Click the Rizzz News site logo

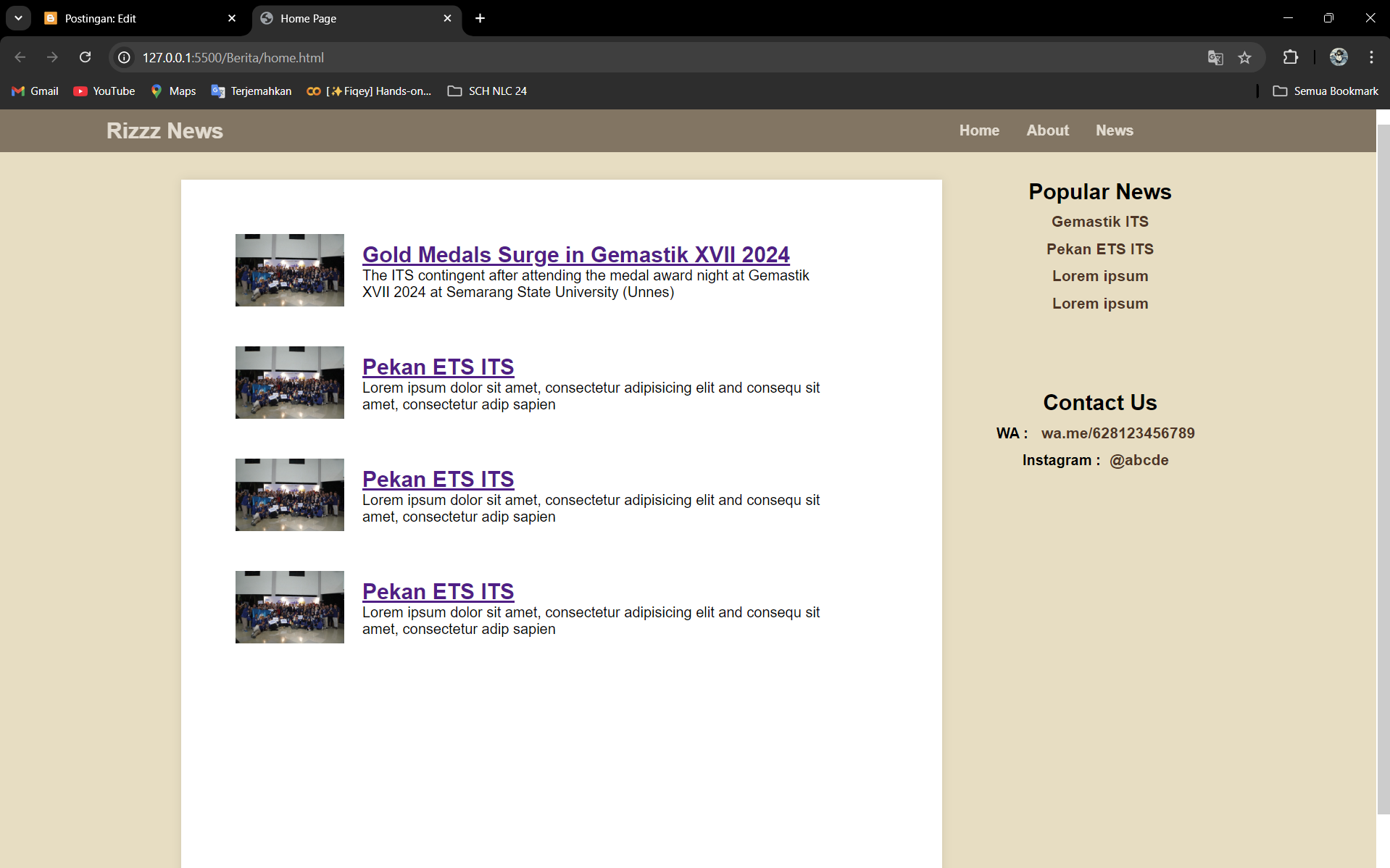(165, 130)
